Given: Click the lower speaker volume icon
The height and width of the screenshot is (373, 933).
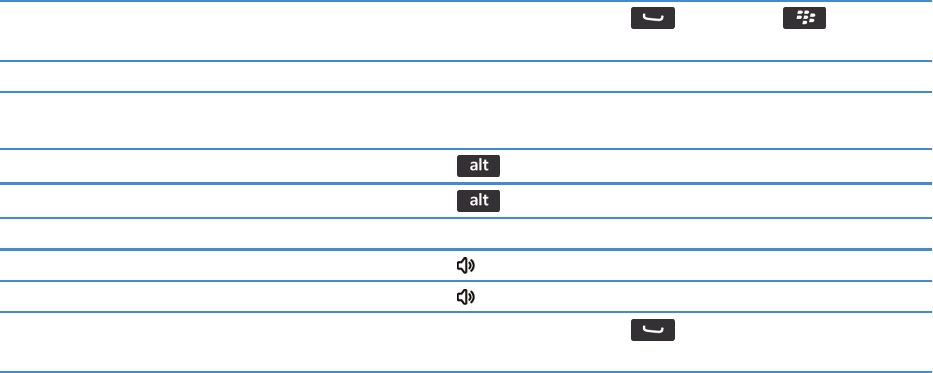Looking at the screenshot, I should click(465, 296).
